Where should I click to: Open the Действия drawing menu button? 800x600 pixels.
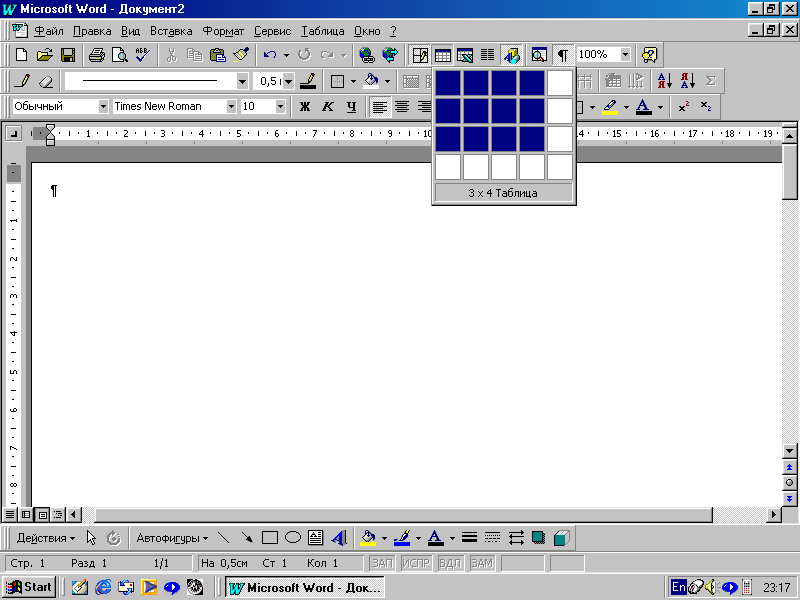click(x=46, y=538)
